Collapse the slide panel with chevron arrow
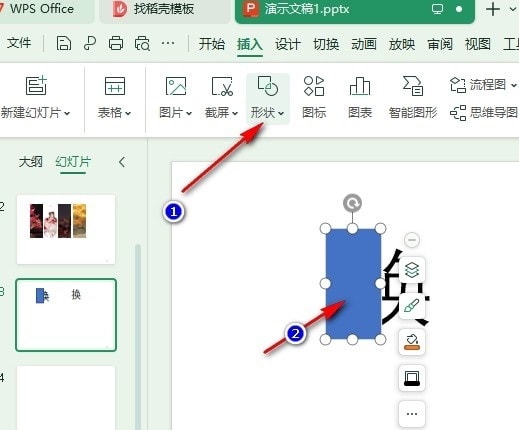The width and height of the screenshot is (519, 430). tap(122, 162)
